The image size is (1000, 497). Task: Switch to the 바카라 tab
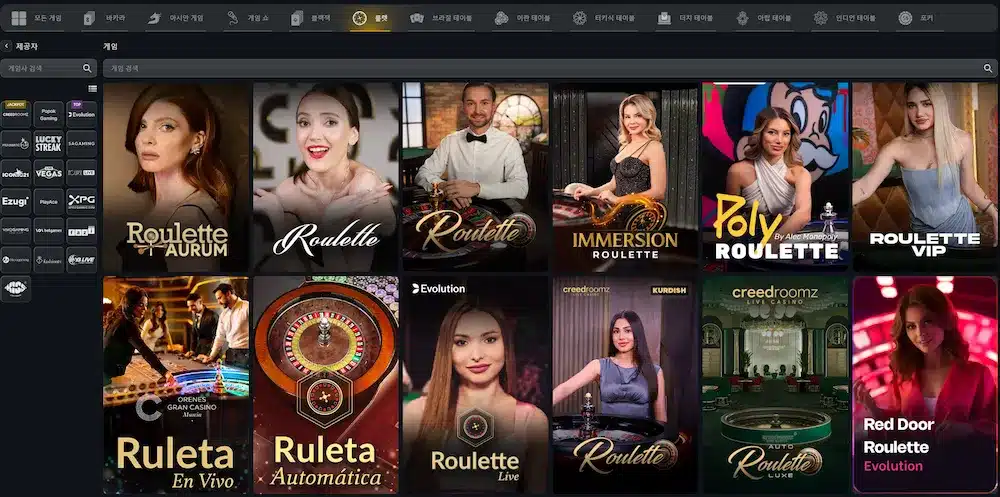[105, 18]
